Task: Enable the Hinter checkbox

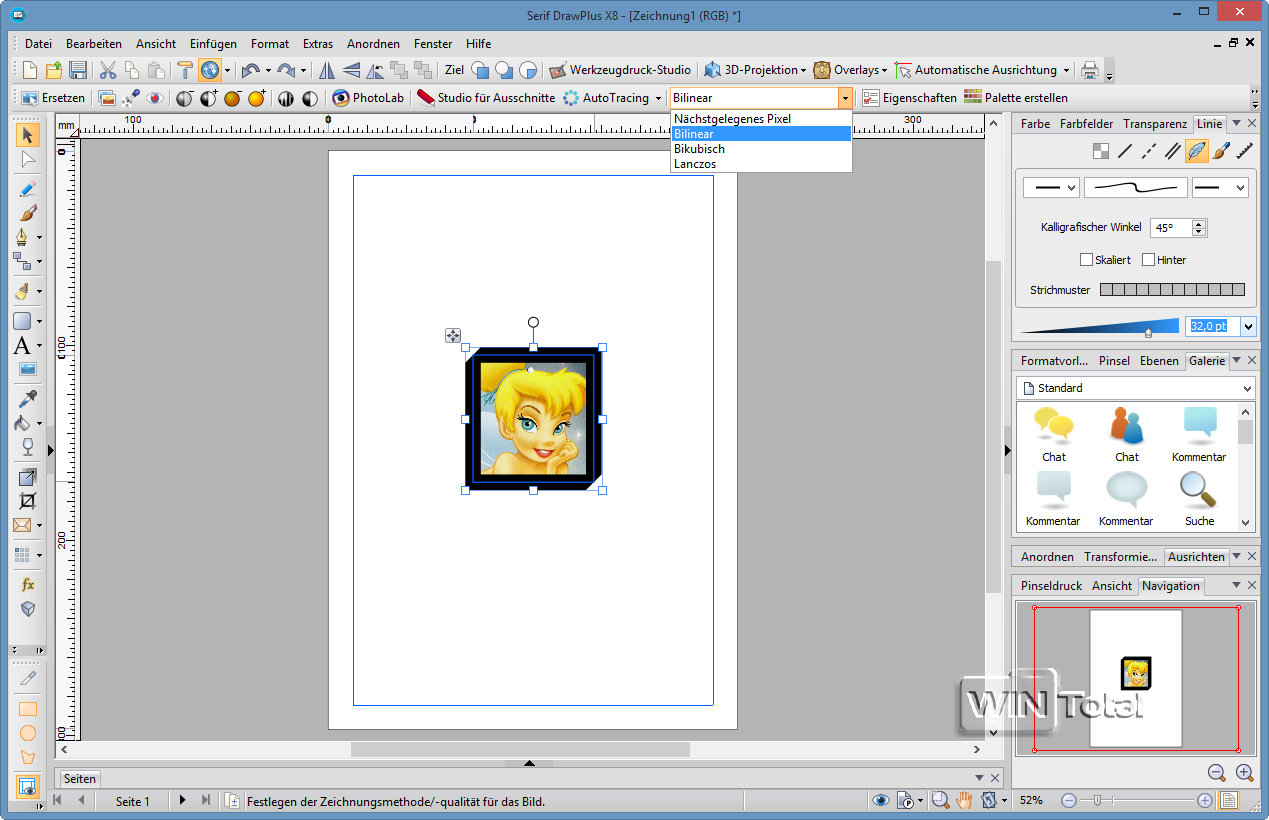Action: (1148, 260)
